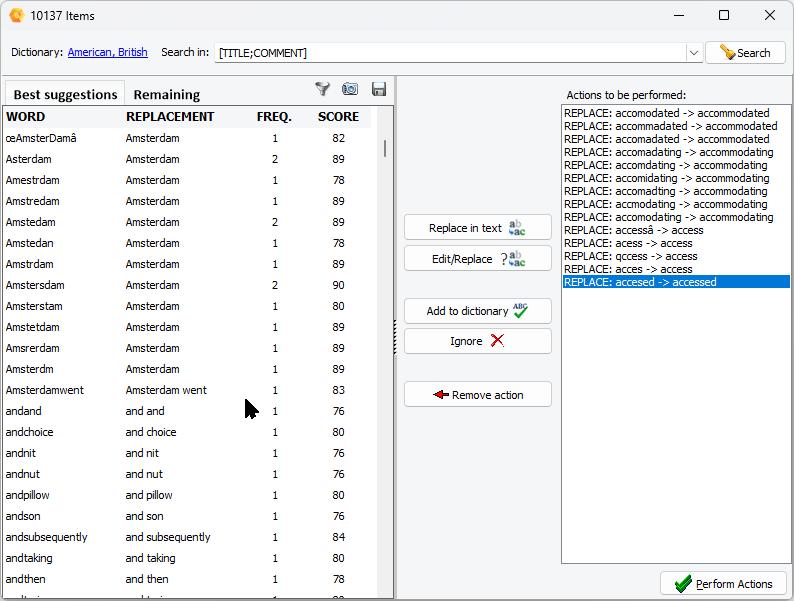The image size is (794, 601).
Task: Select the Amestrdam word row
Action: (187, 180)
